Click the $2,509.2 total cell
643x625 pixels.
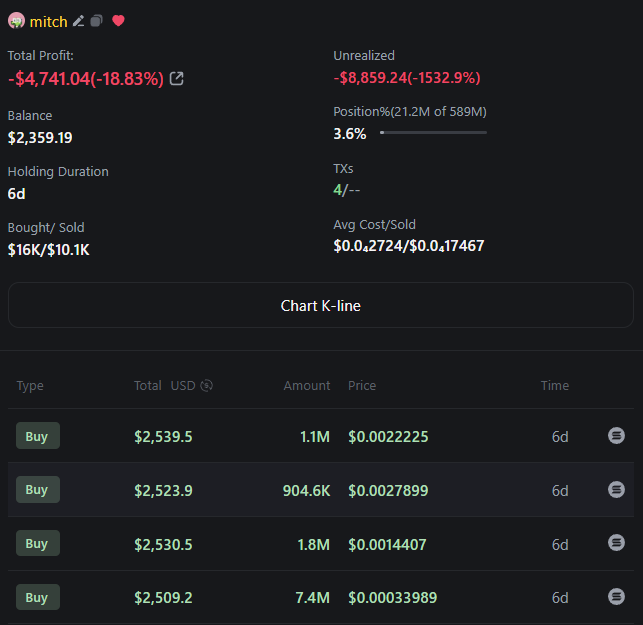tap(163, 598)
